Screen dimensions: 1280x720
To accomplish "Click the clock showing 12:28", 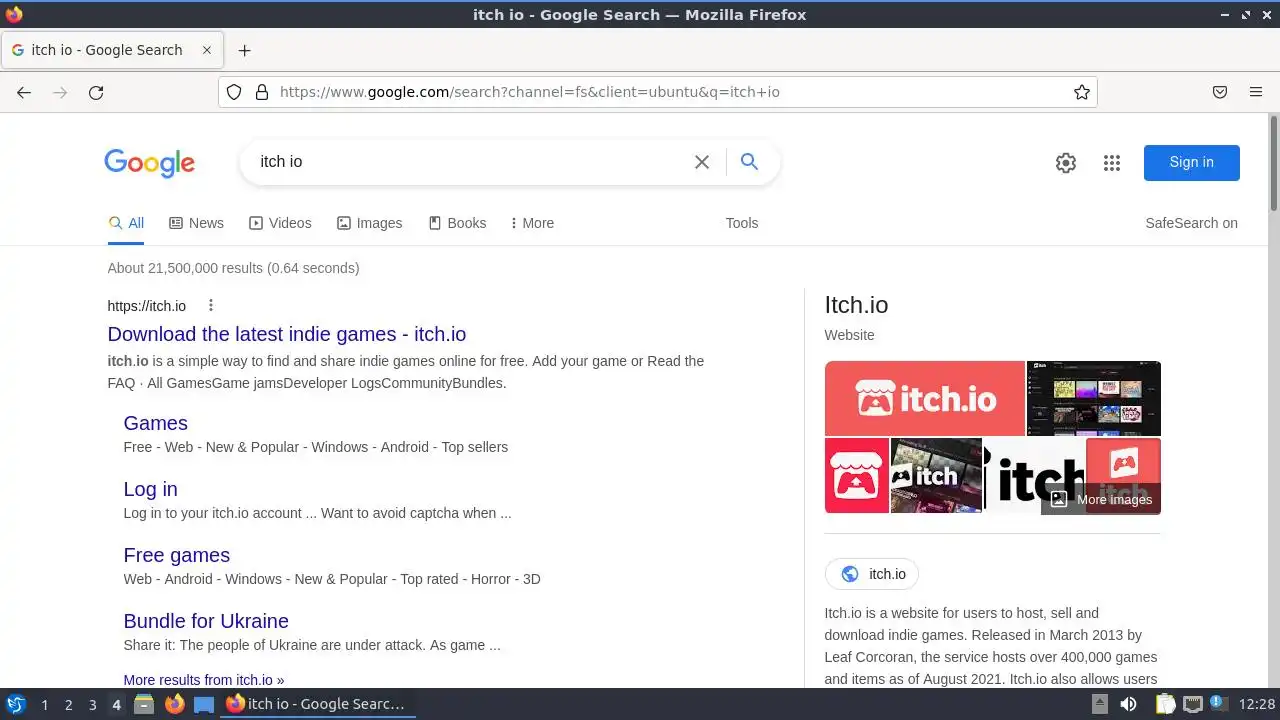I will pos(1256,705).
